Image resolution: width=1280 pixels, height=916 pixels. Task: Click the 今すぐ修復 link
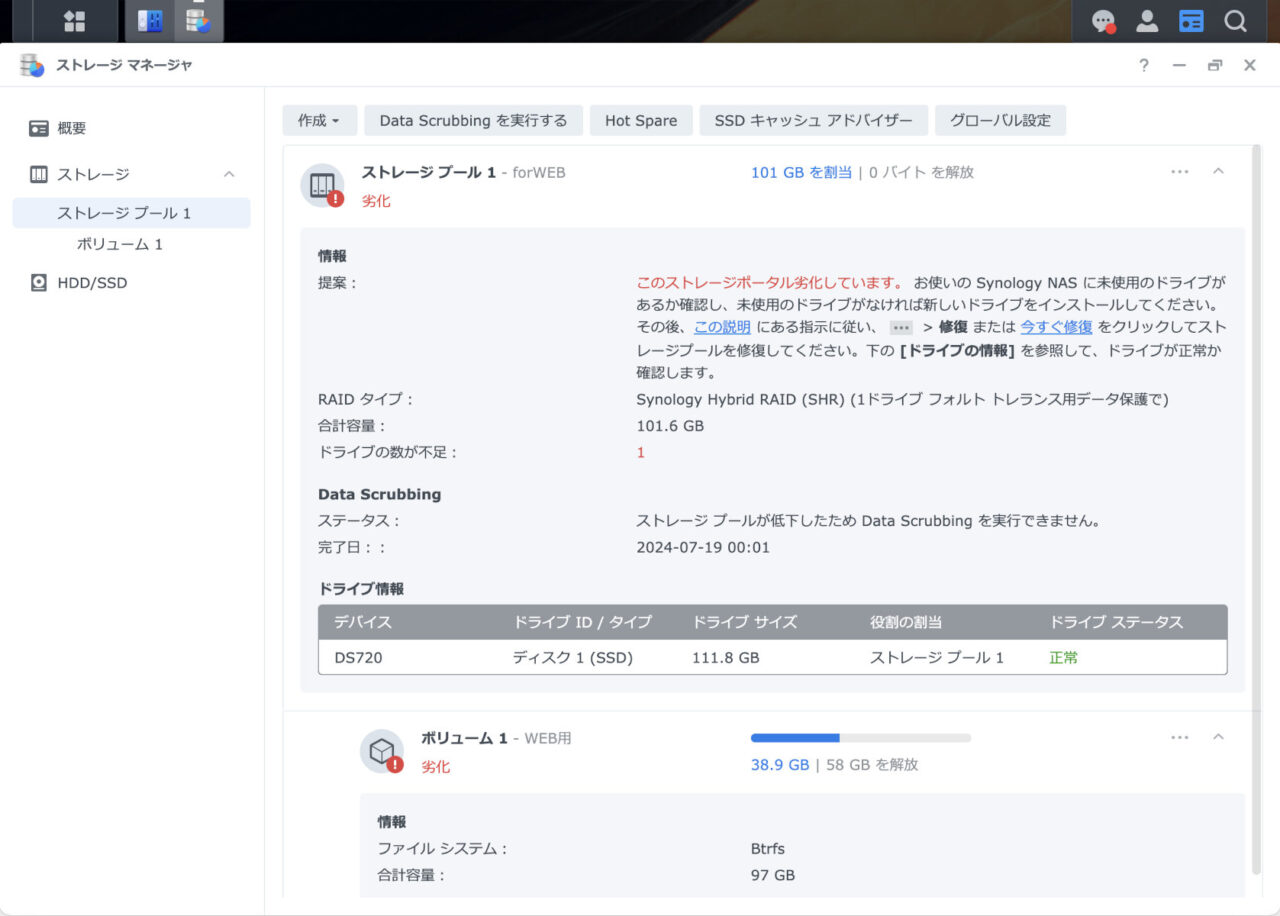1056,327
